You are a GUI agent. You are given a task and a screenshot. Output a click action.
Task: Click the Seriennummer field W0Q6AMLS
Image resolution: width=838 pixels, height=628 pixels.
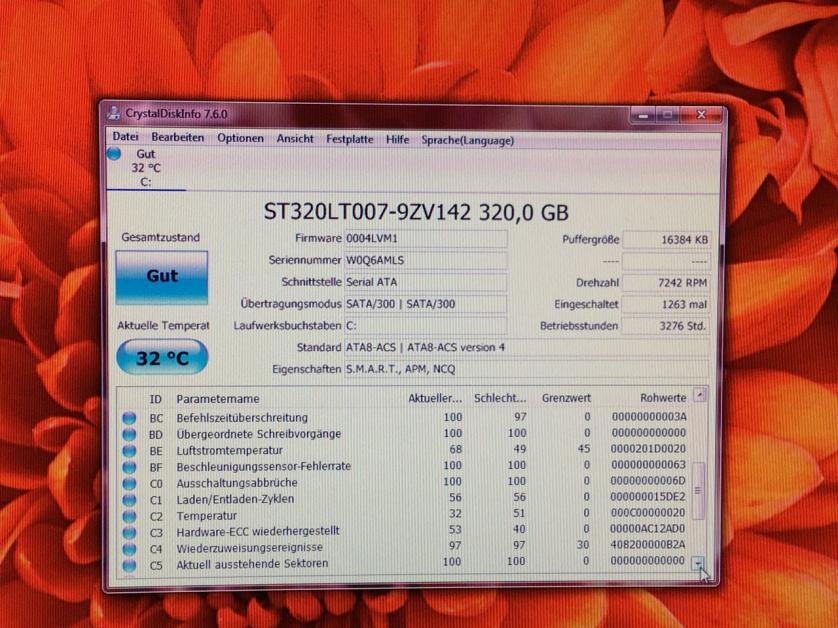click(425, 260)
